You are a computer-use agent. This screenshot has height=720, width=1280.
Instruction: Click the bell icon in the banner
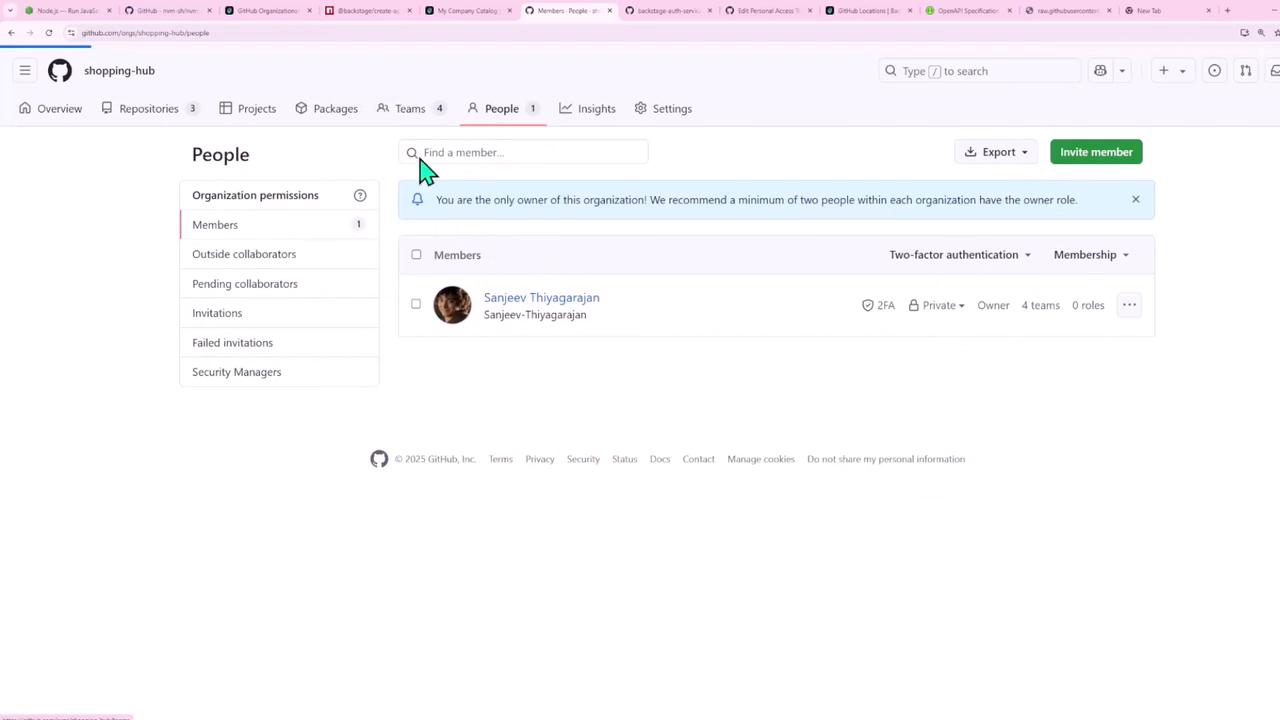(x=417, y=199)
